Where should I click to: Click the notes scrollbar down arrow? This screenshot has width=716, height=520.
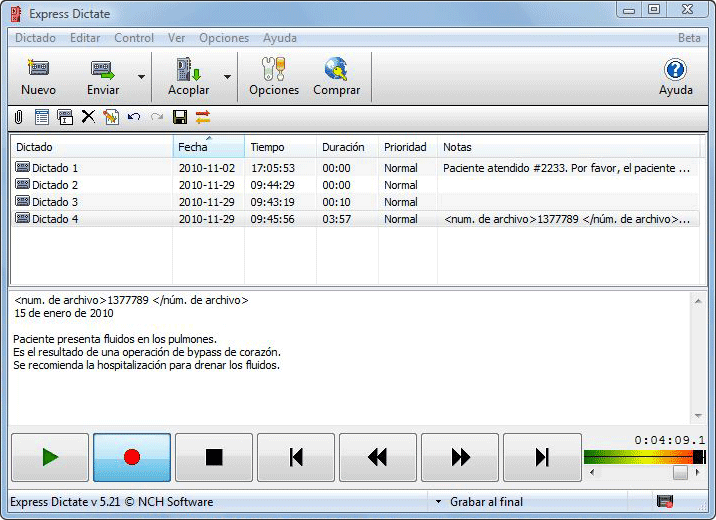click(698, 415)
